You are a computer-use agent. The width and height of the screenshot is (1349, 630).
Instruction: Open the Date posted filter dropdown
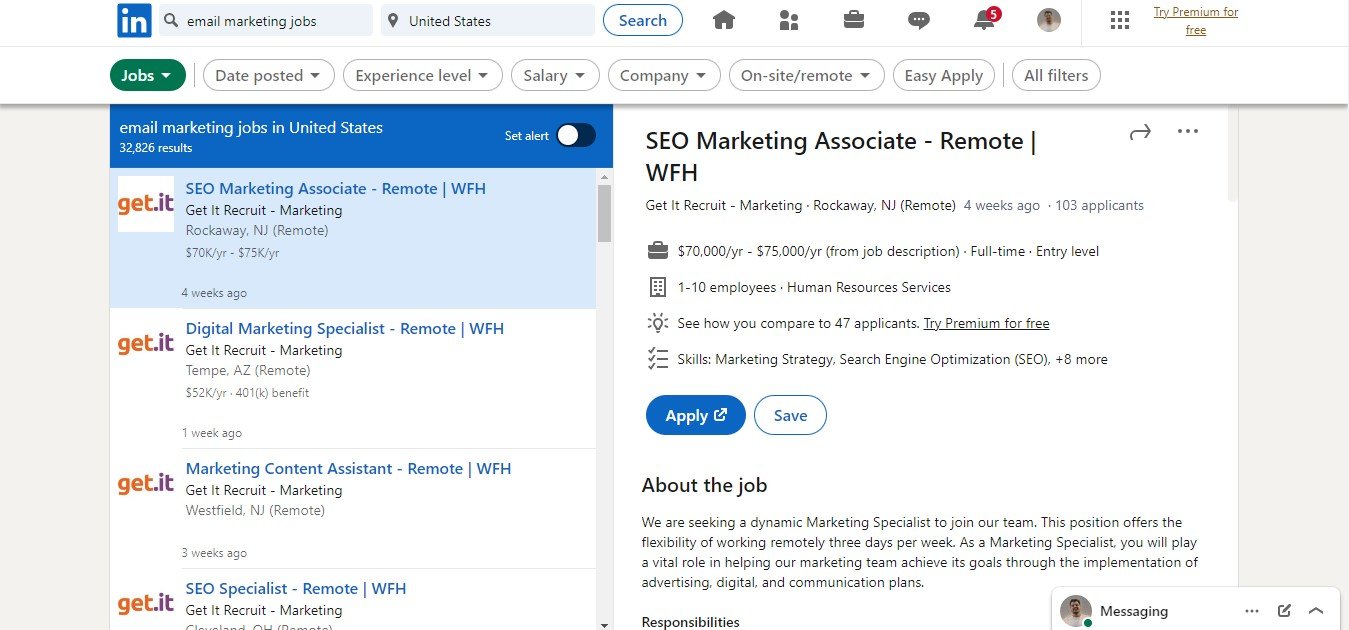pos(268,75)
